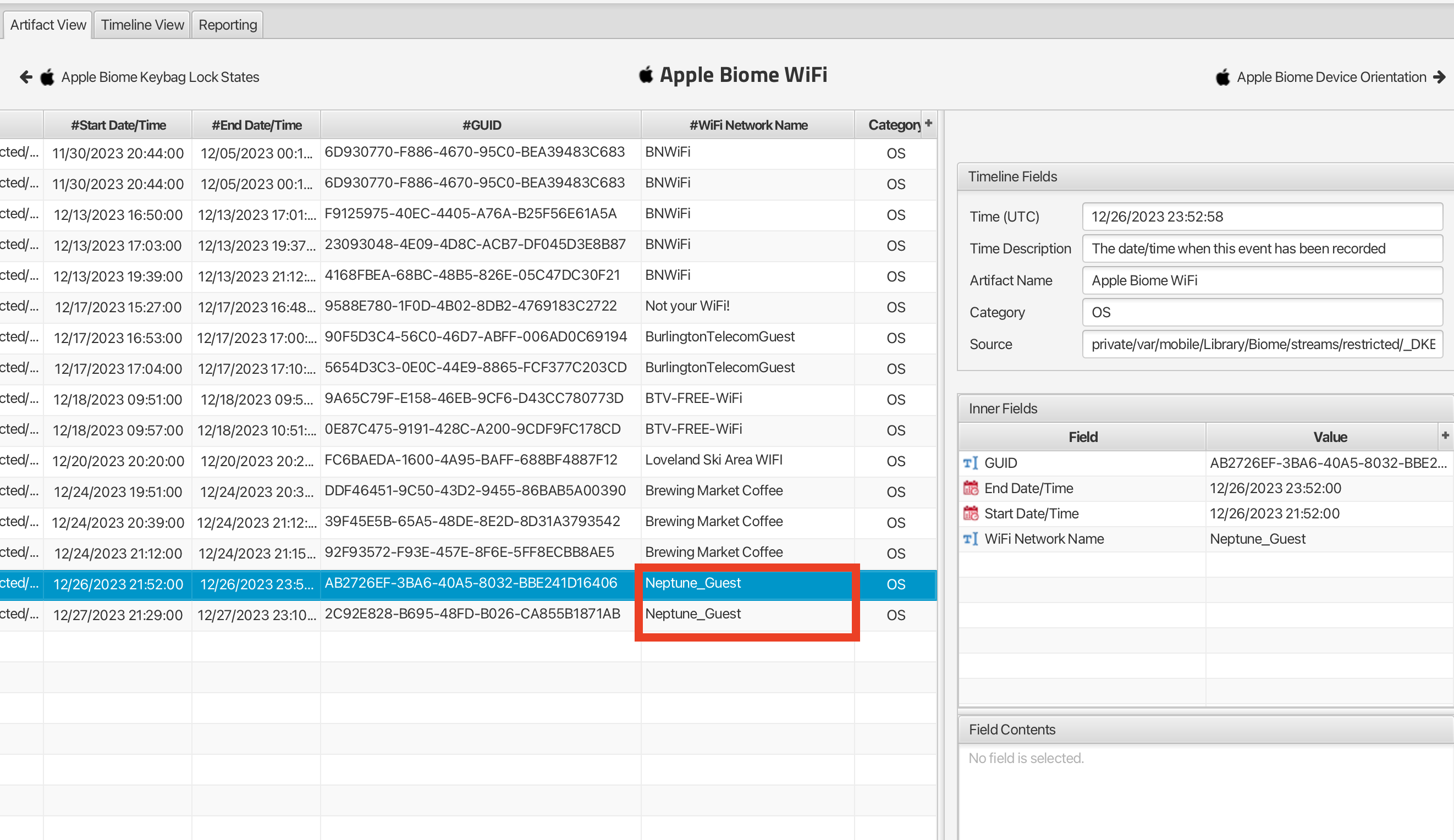Select row with GUID 2C92E828-B695-48FD-B026-CA855B1871AB

point(467,615)
